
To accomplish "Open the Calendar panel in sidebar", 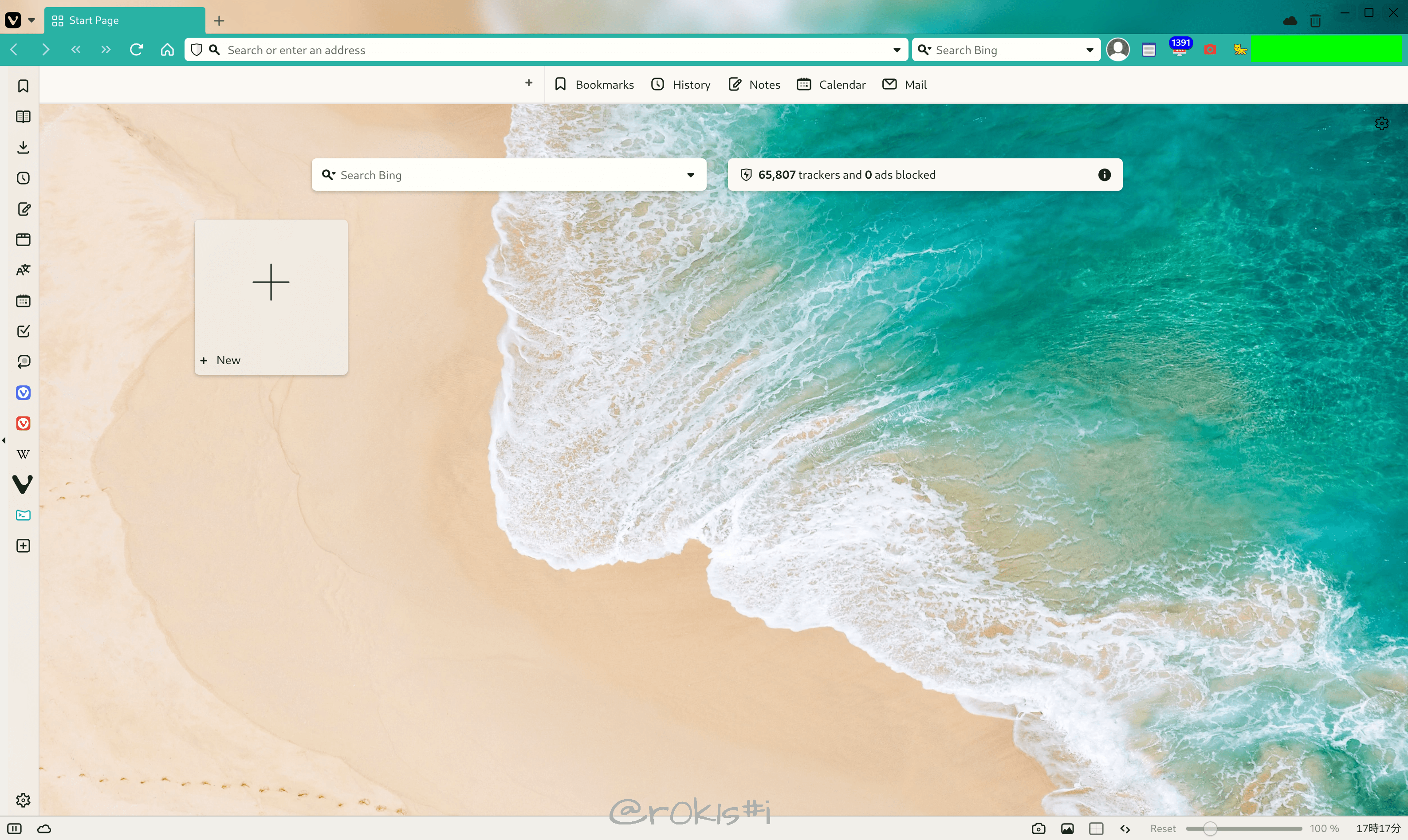I will coord(23,301).
